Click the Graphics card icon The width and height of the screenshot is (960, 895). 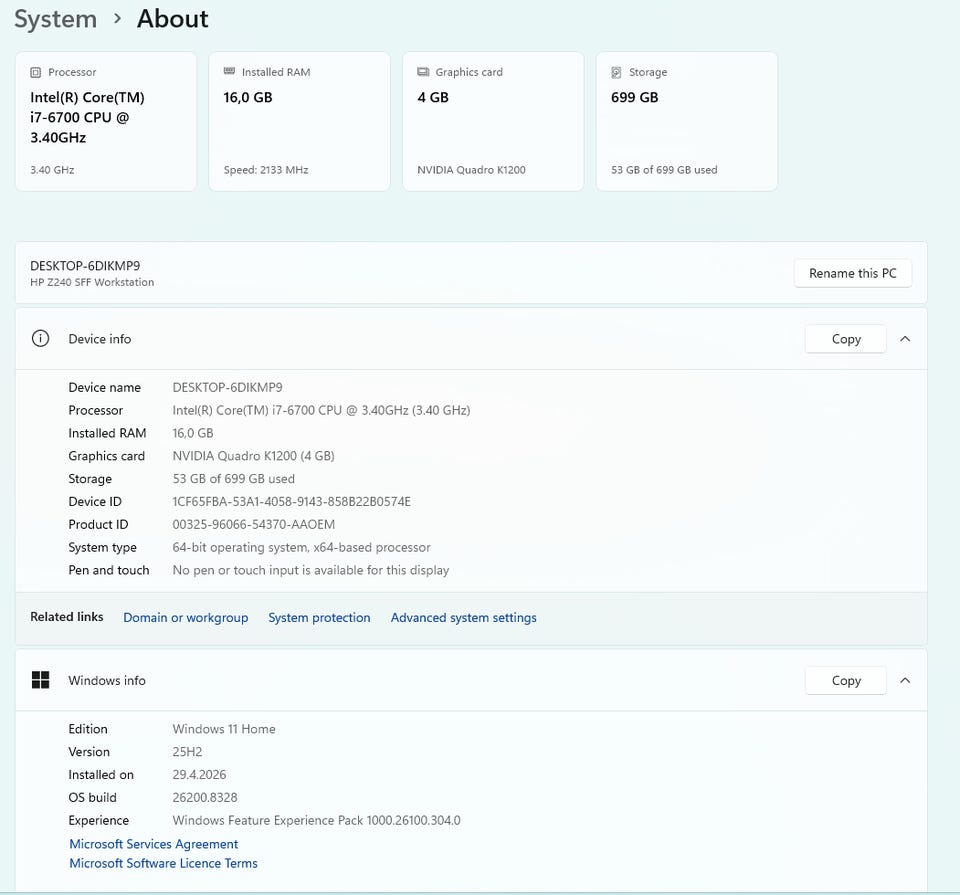pyautogui.click(x=423, y=72)
